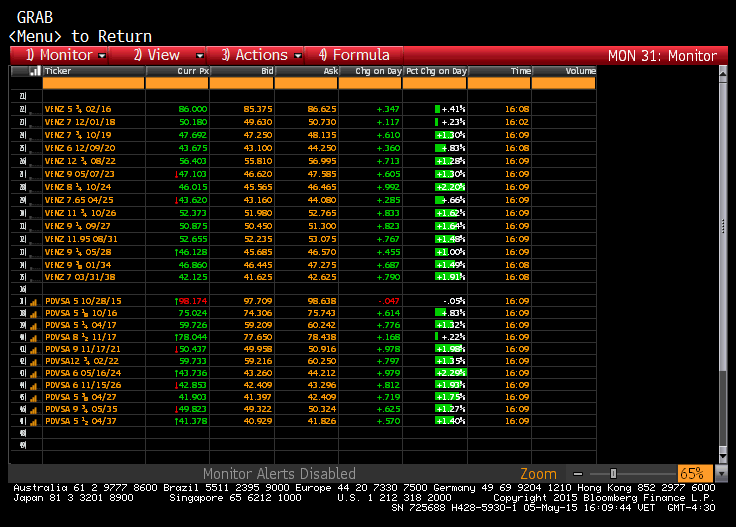
Task: Click chart icon beside PDVSA 6 05/16/24
Action: click(x=33, y=374)
